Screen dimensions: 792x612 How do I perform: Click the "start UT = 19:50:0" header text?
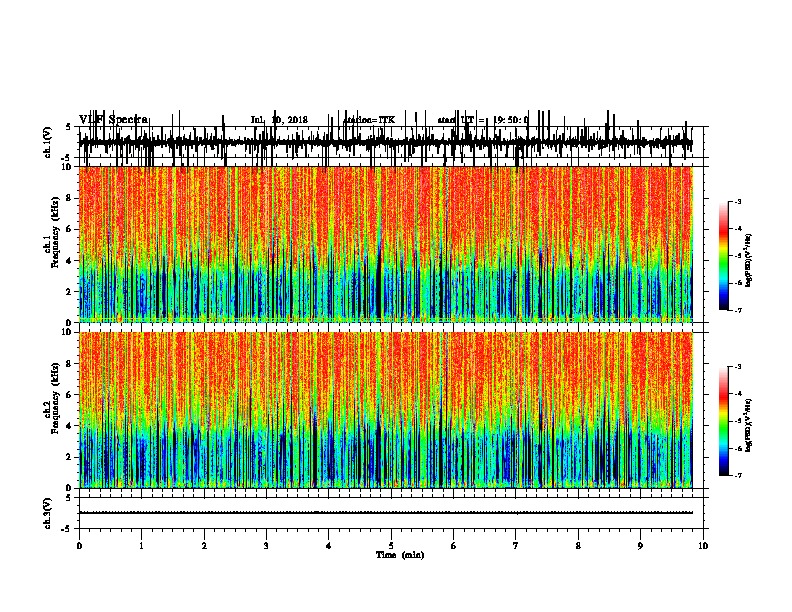483,120
